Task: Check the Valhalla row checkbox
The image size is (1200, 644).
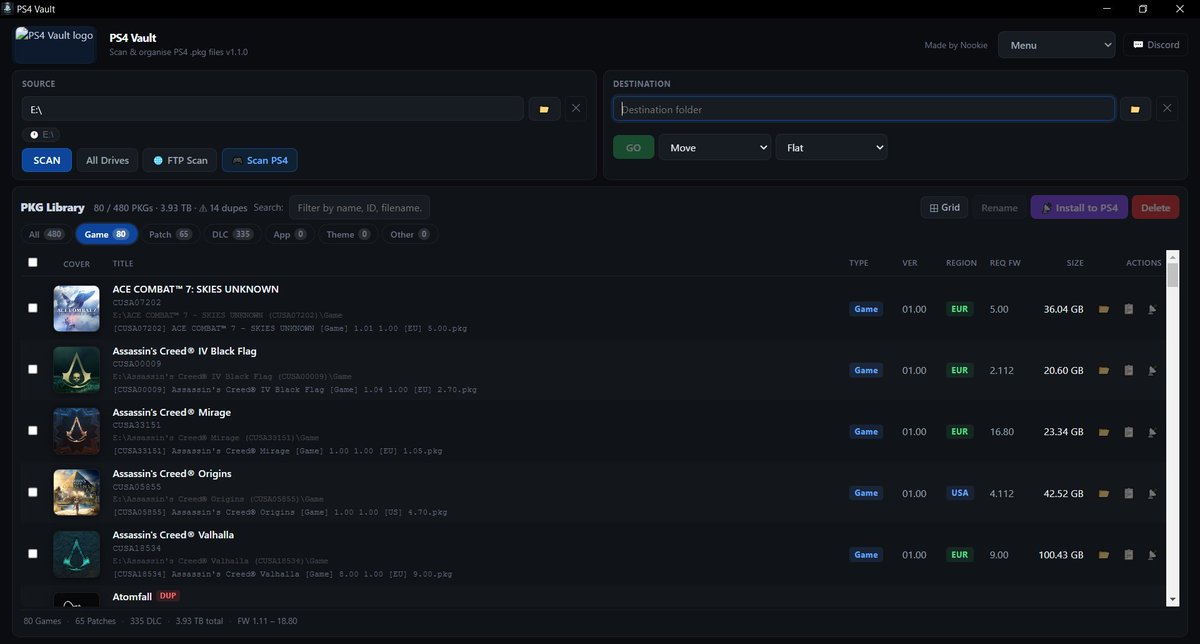Action: pos(33,553)
